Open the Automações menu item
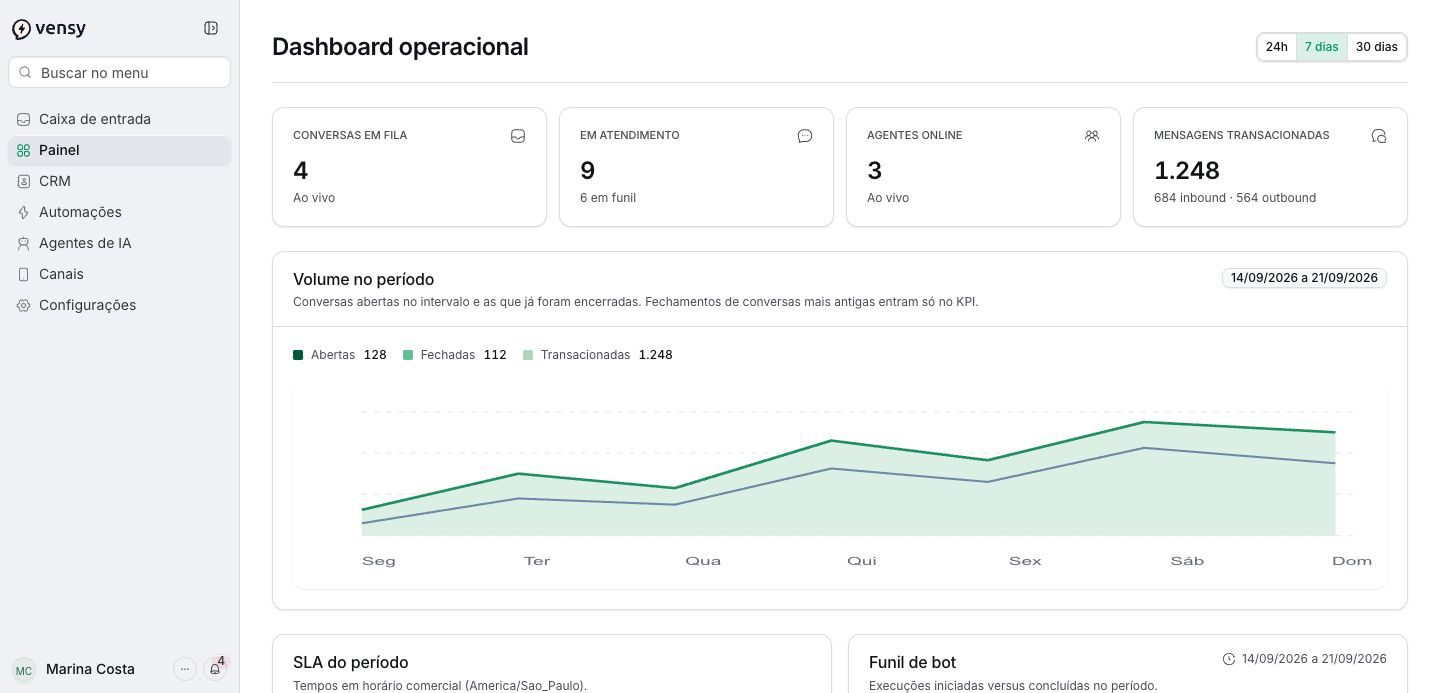The image size is (1440, 693). [x=119, y=212]
